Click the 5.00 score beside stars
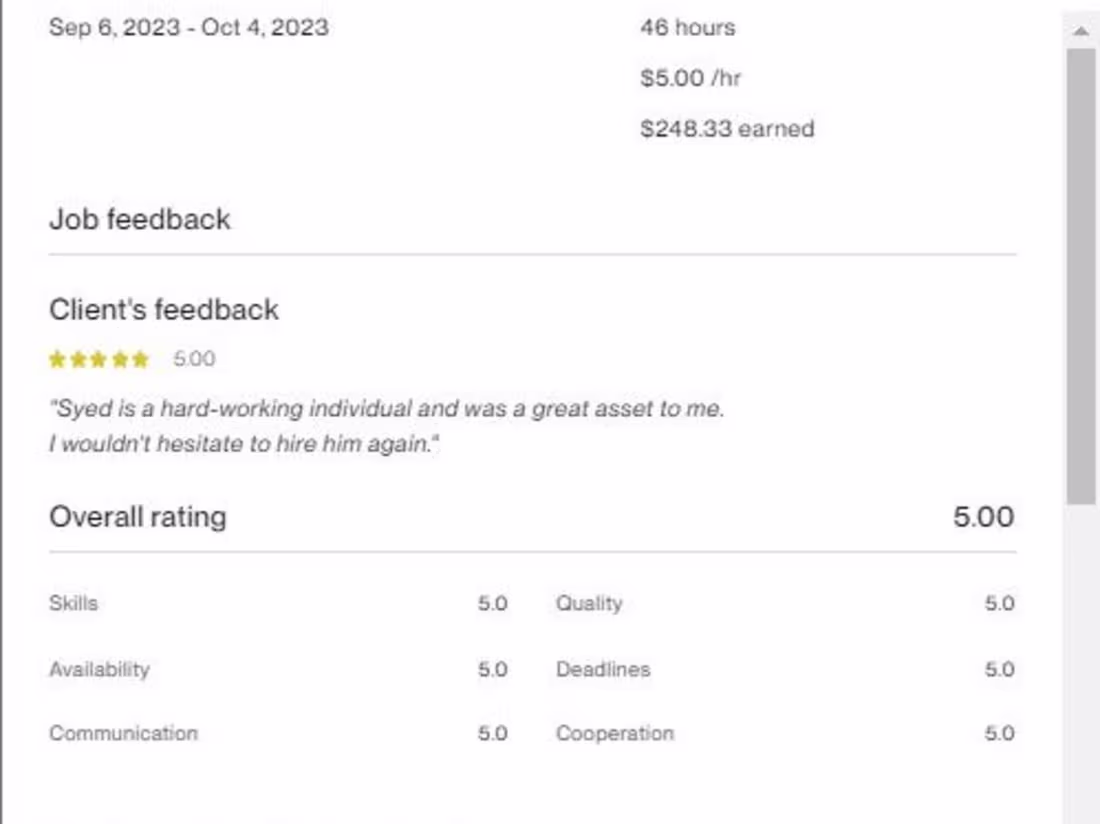 194,359
